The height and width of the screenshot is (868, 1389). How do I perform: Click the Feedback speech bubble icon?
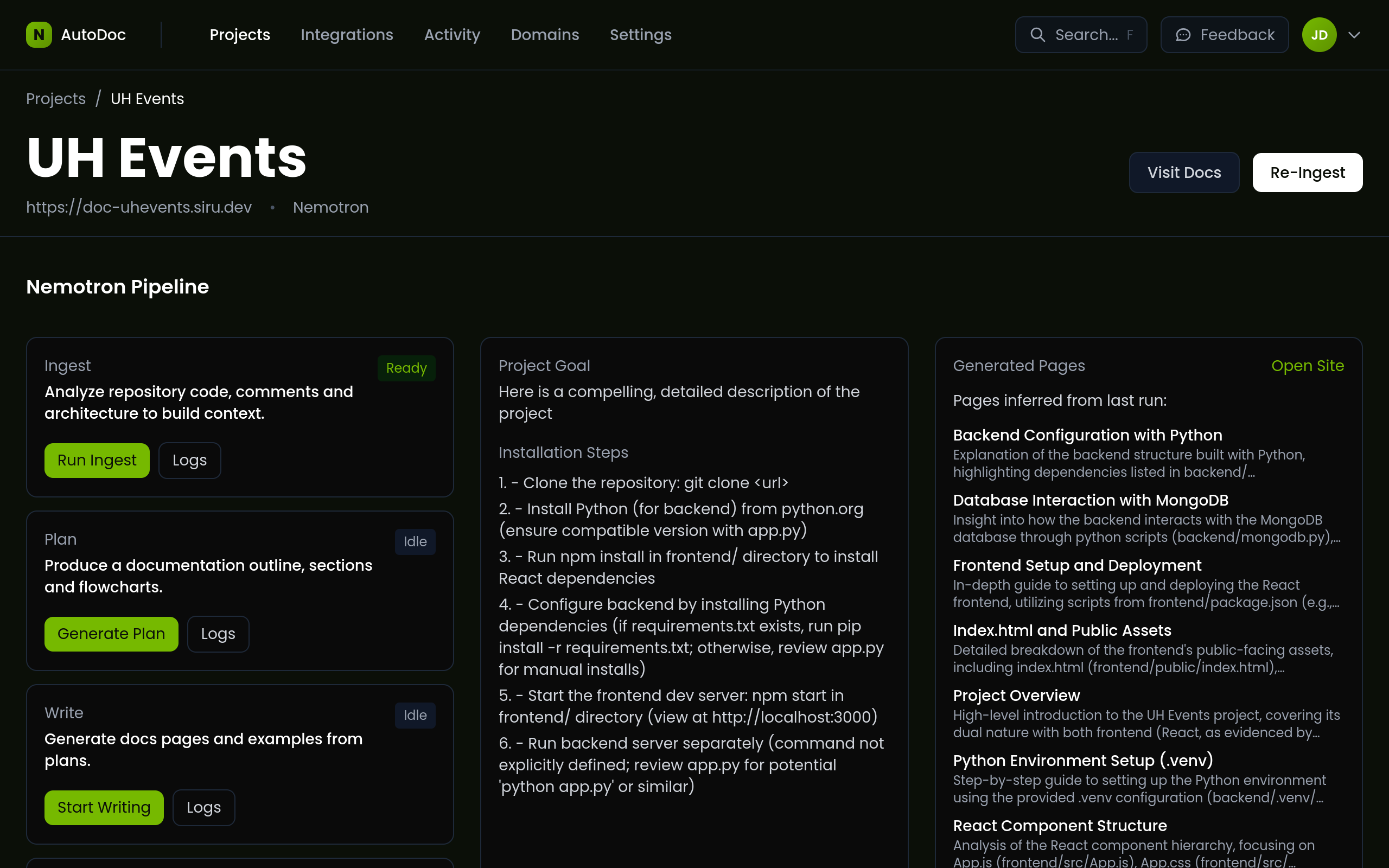click(x=1183, y=35)
